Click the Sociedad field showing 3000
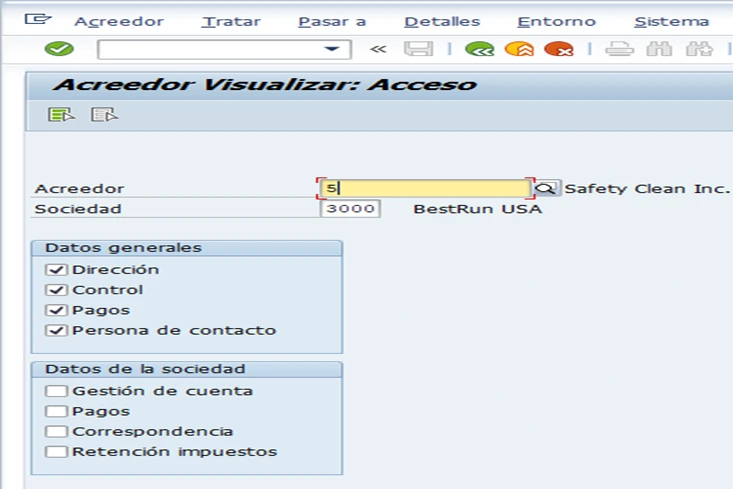Viewport: 733px width, 489px height. (350, 209)
